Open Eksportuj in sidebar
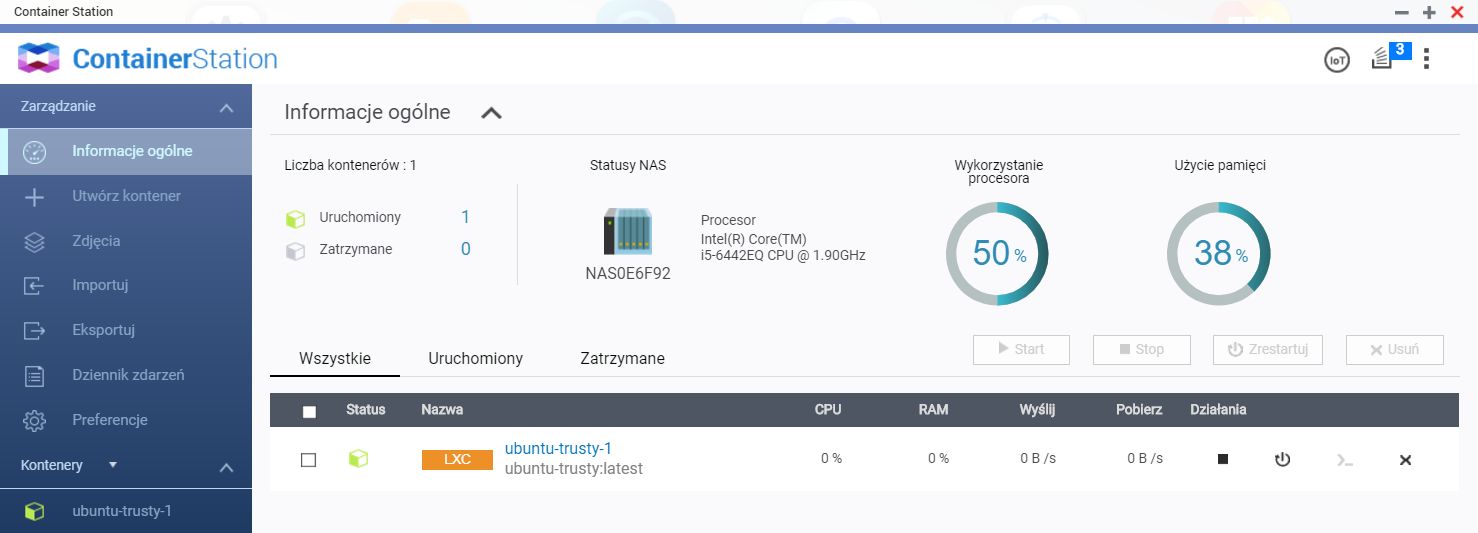 point(126,330)
